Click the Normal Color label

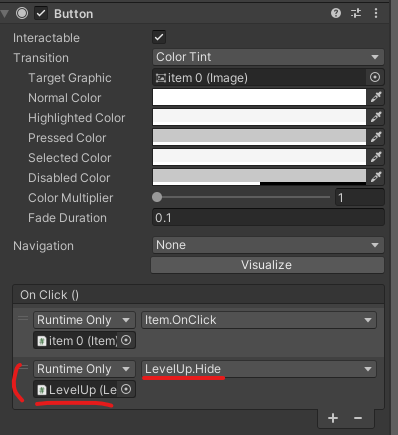point(65,98)
